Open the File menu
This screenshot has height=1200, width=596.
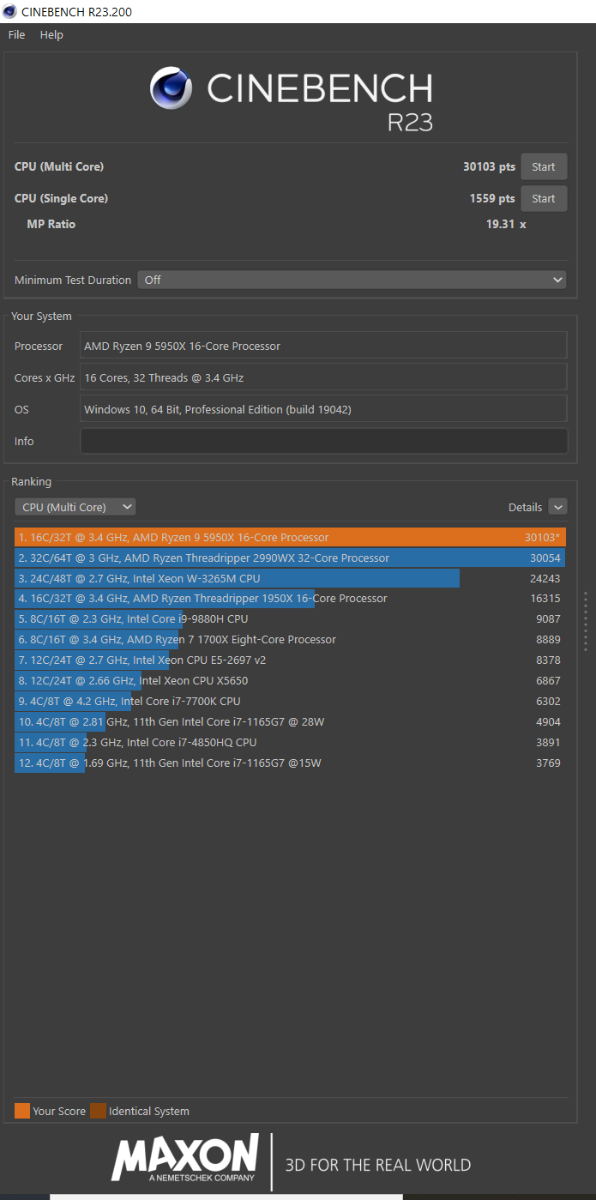16,35
